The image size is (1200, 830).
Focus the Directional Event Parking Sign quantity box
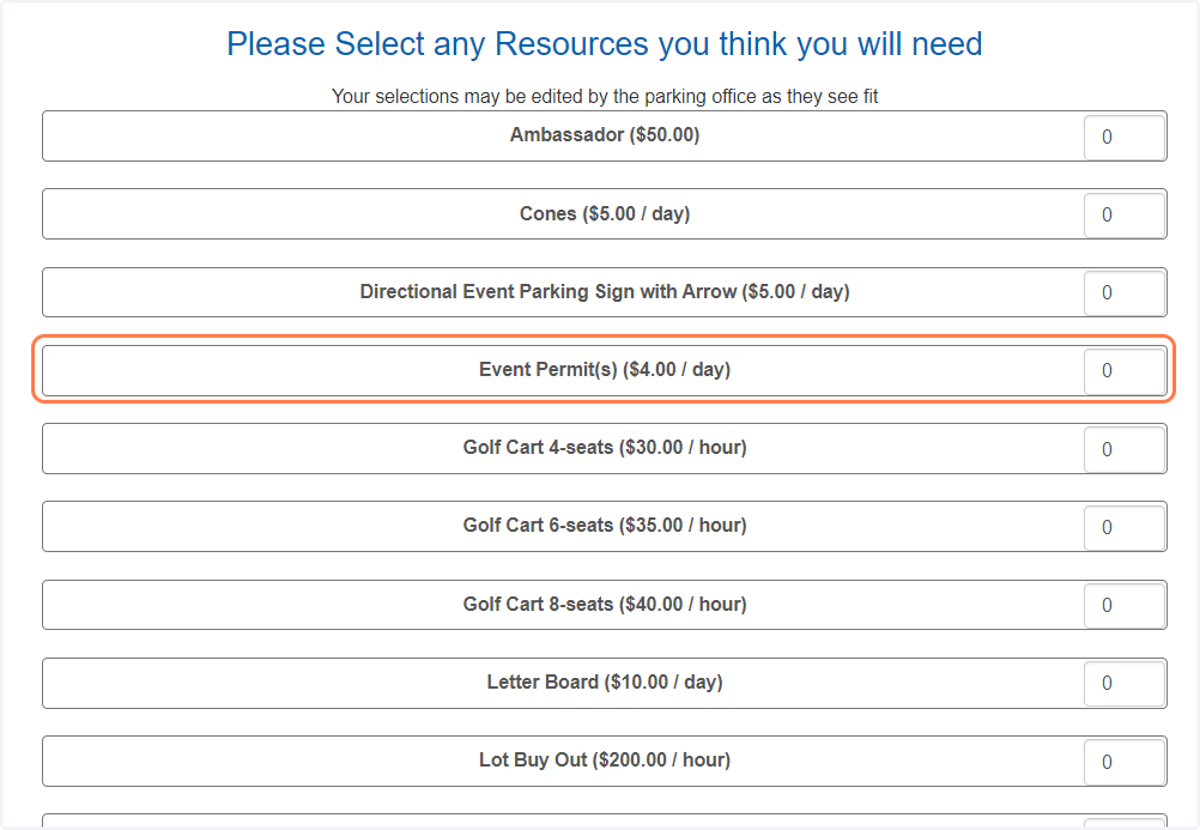pos(1125,293)
